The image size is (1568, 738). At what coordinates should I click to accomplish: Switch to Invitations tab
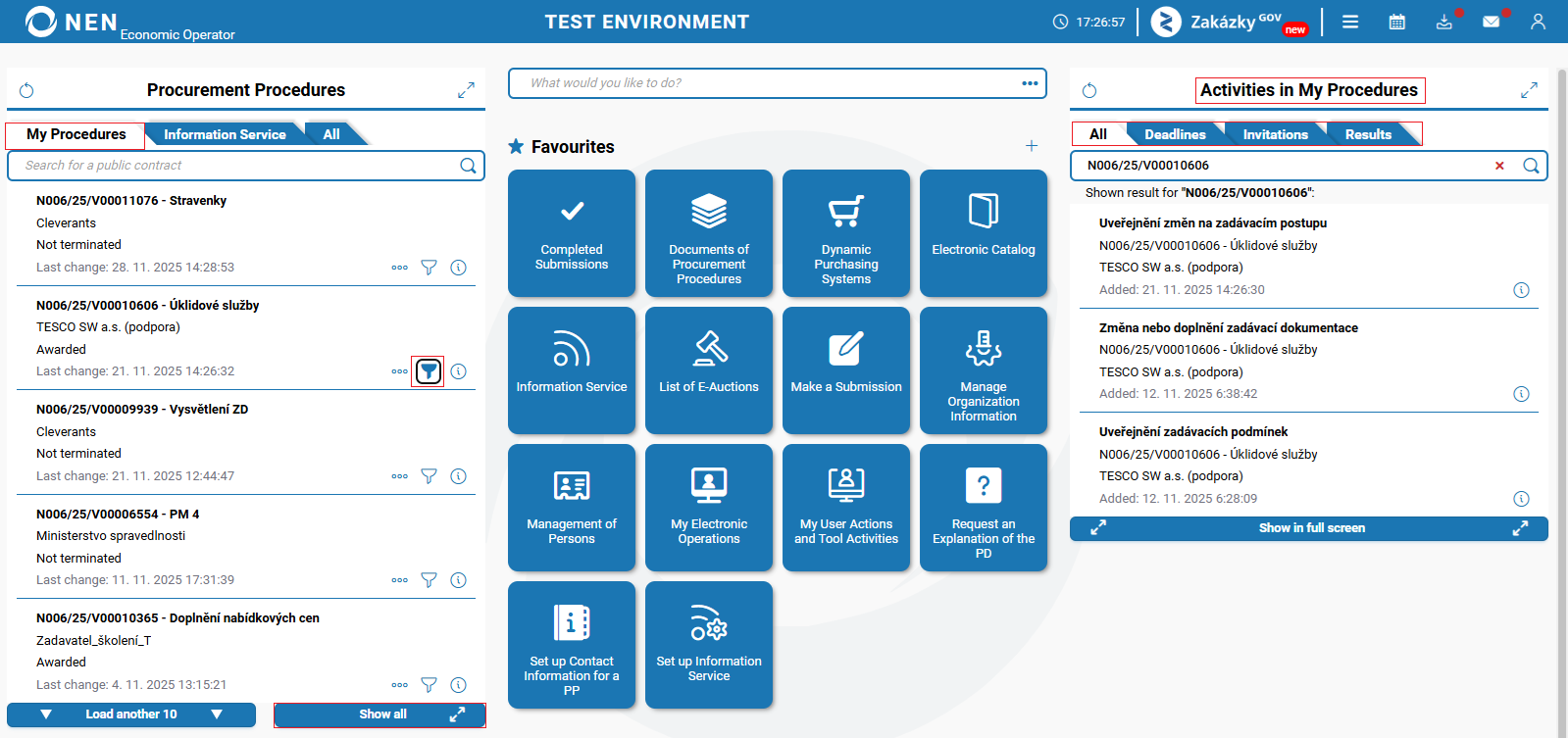1275,134
